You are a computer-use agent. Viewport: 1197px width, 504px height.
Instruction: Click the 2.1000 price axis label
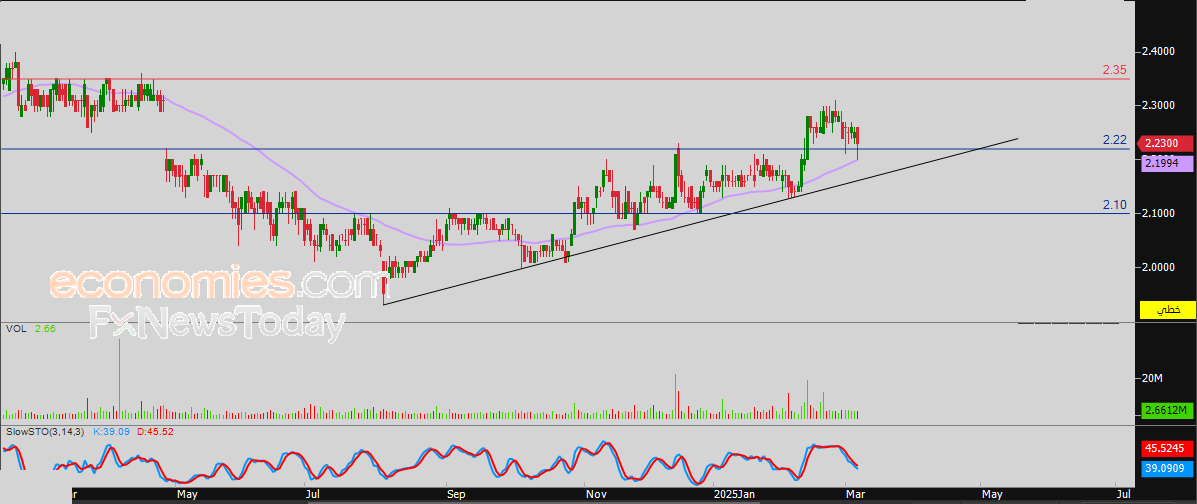[x=1159, y=213]
